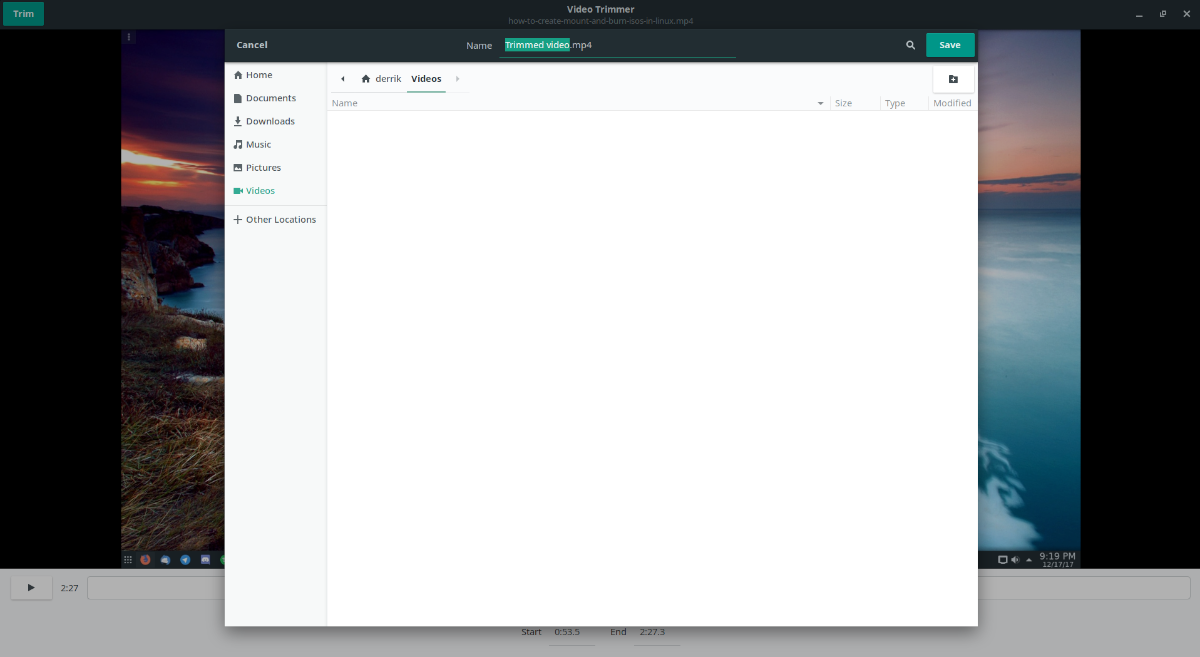Open the search in the file chooser
Image resolution: width=1200 pixels, height=657 pixels.
pos(910,44)
